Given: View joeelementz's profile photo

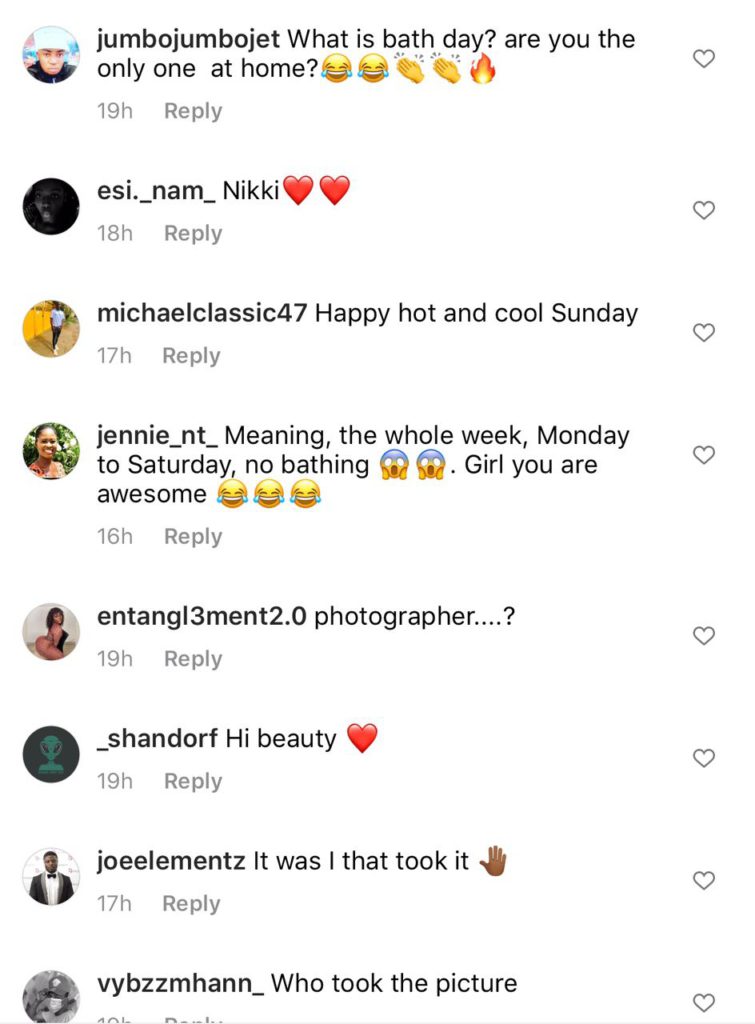Looking at the screenshot, I should click(51, 877).
